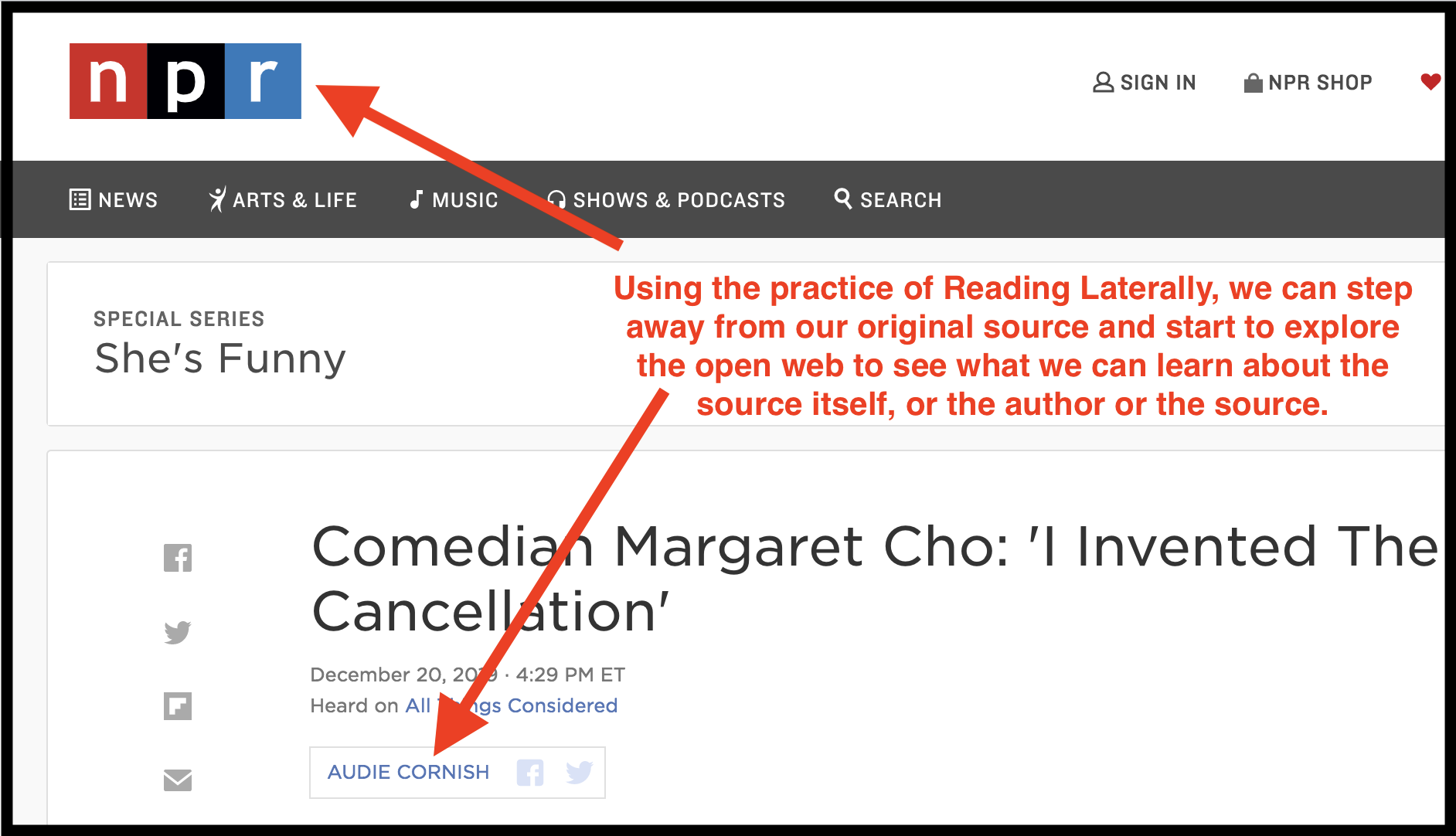
Task: Open the Arts & Life menu
Action: point(283,200)
